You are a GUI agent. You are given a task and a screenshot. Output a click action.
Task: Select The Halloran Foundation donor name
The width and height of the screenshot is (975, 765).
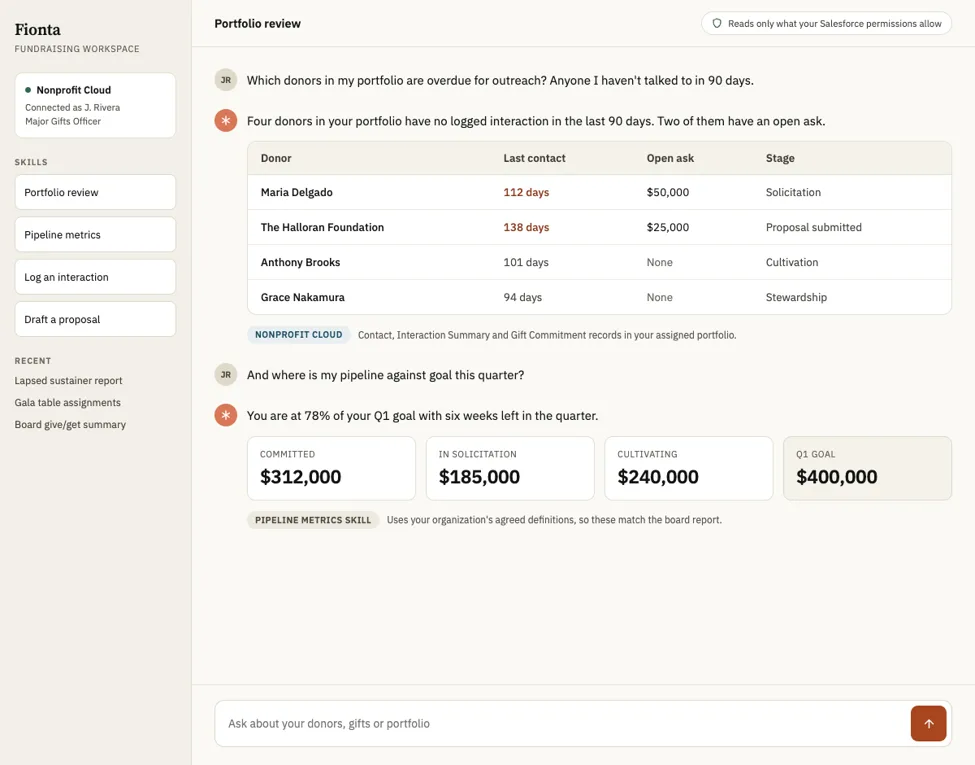tap(322, 227)
